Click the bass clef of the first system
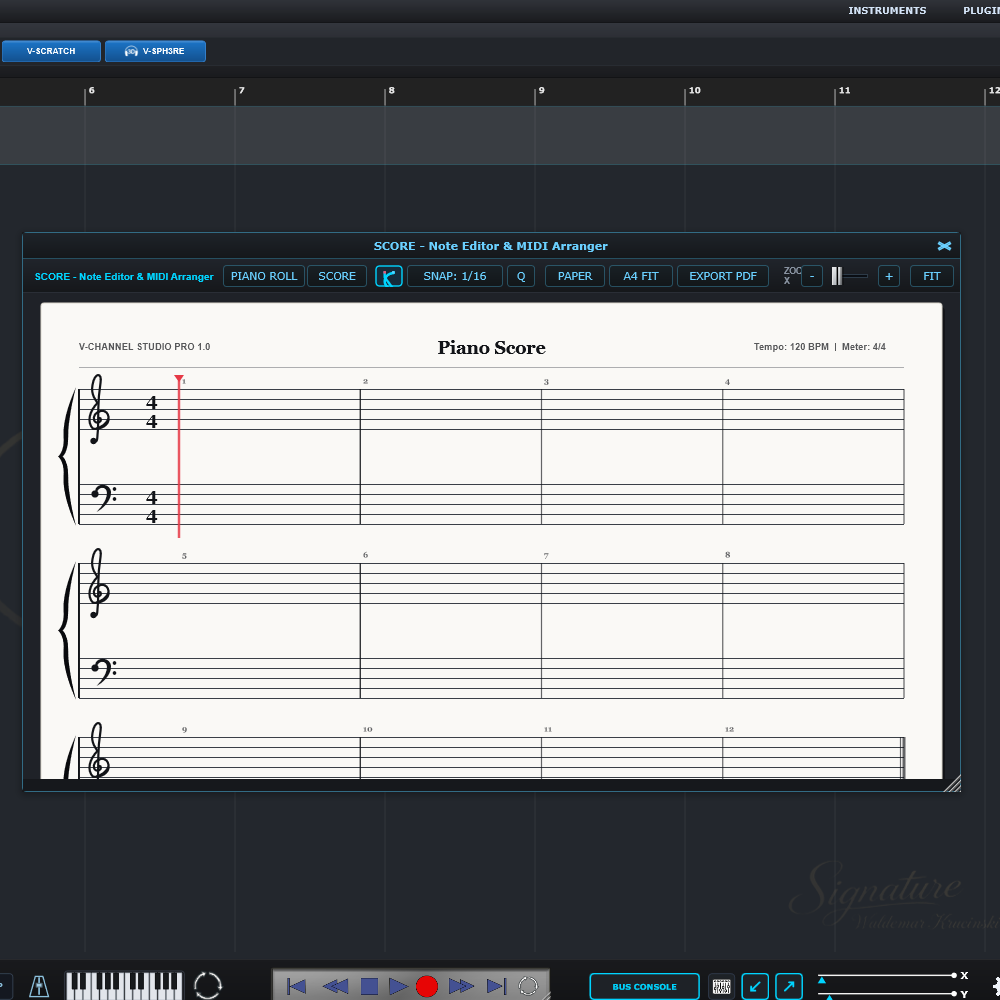 pos(103,498)
